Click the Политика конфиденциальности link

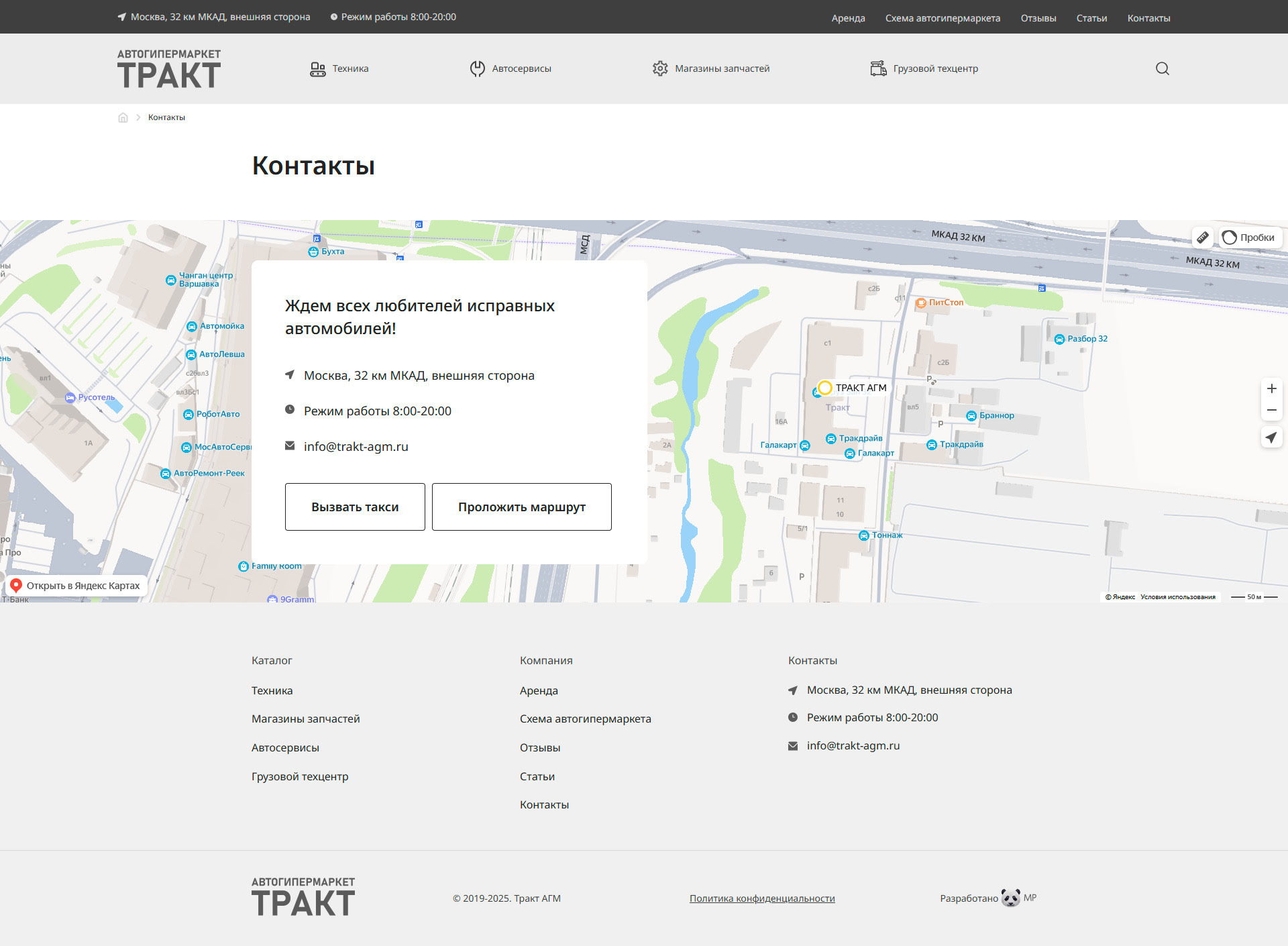[x=762, y=898]
